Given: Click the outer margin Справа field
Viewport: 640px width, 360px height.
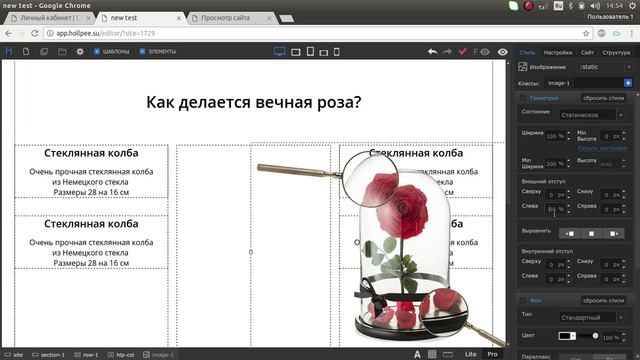Looking at the screenshot, I should [x=610, y=209].
